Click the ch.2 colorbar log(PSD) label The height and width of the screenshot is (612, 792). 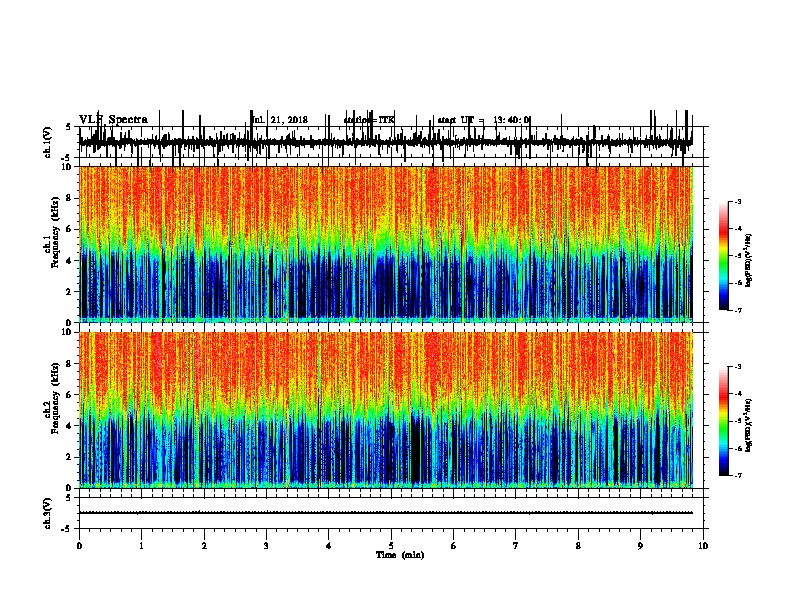(749, 425)
